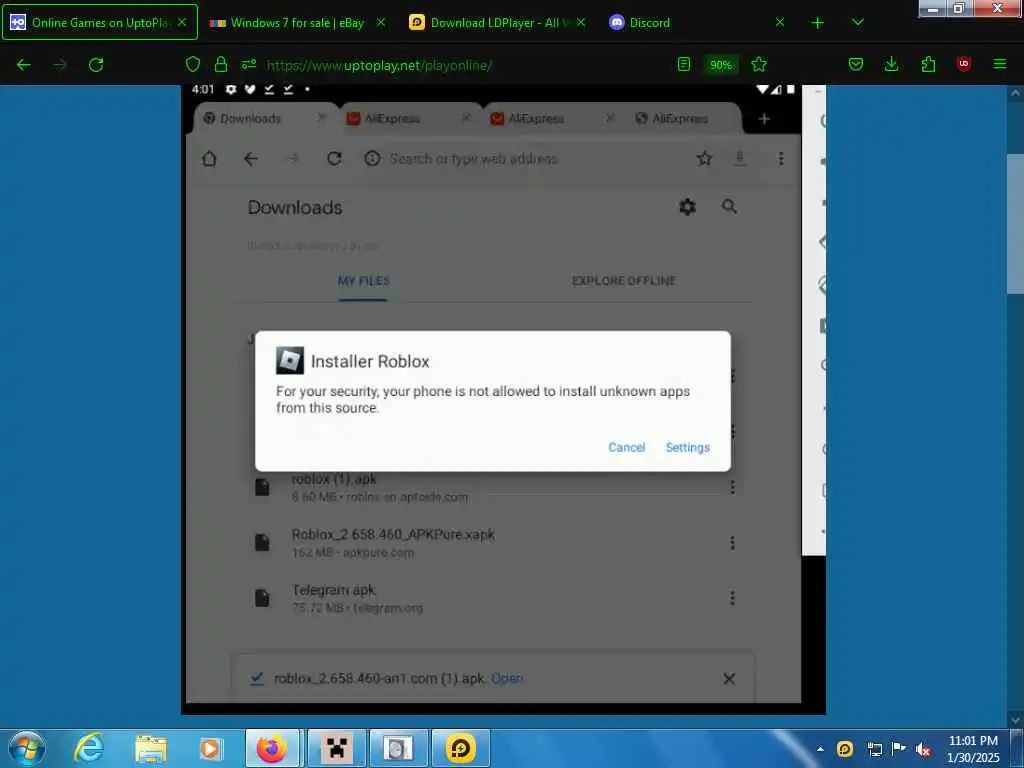Search downloads with the magnifier icon
1024x768 pixels.
729,207
